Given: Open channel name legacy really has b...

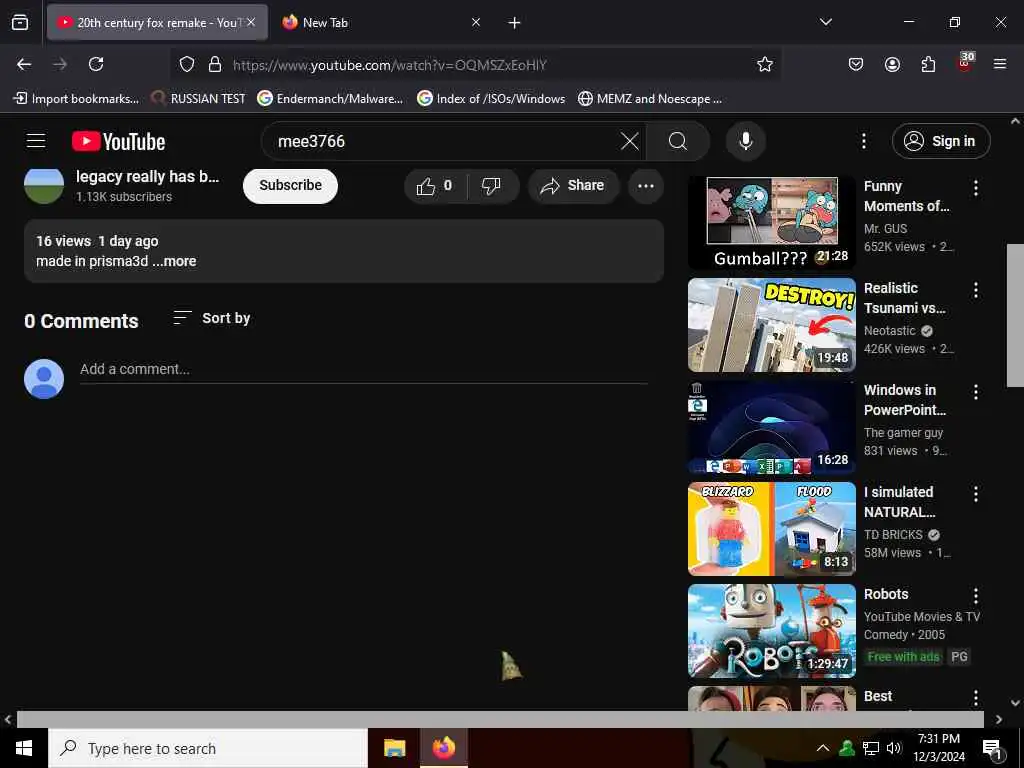Looking at the screenshot, I should pos(148,176).
